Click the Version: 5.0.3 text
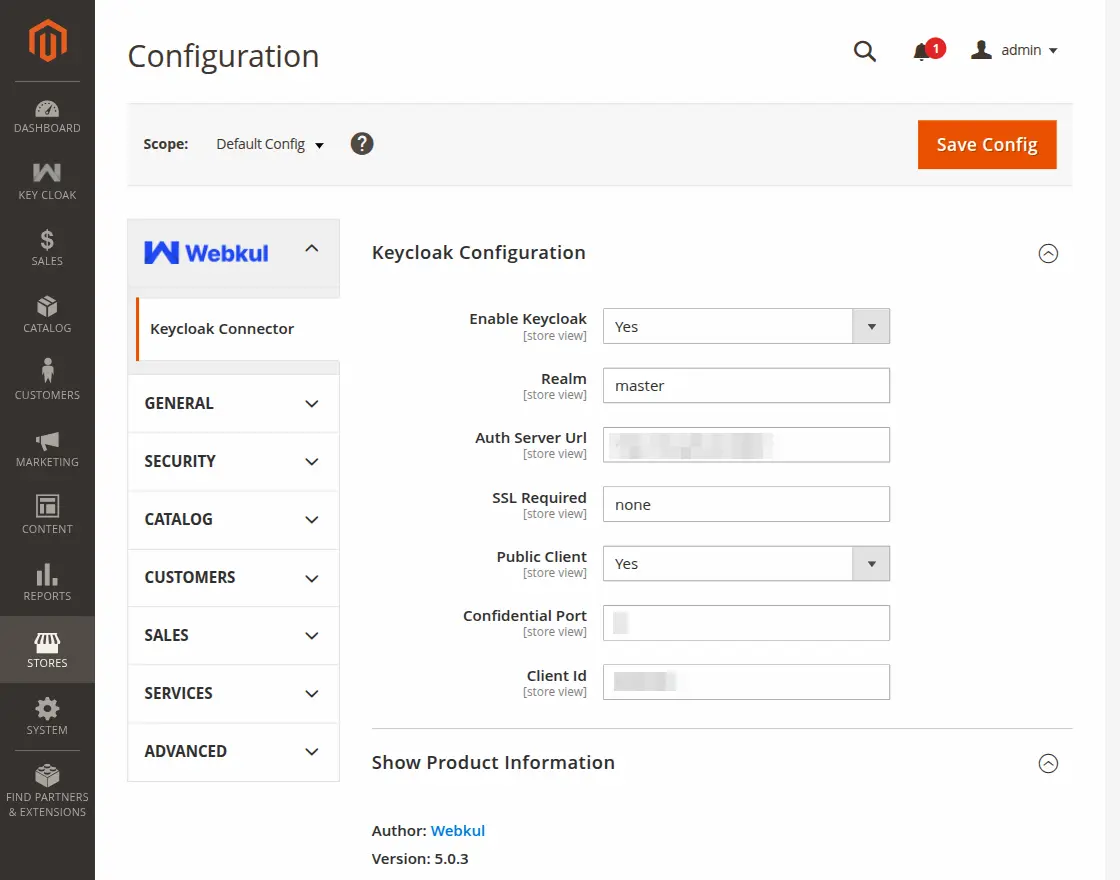 420,859
